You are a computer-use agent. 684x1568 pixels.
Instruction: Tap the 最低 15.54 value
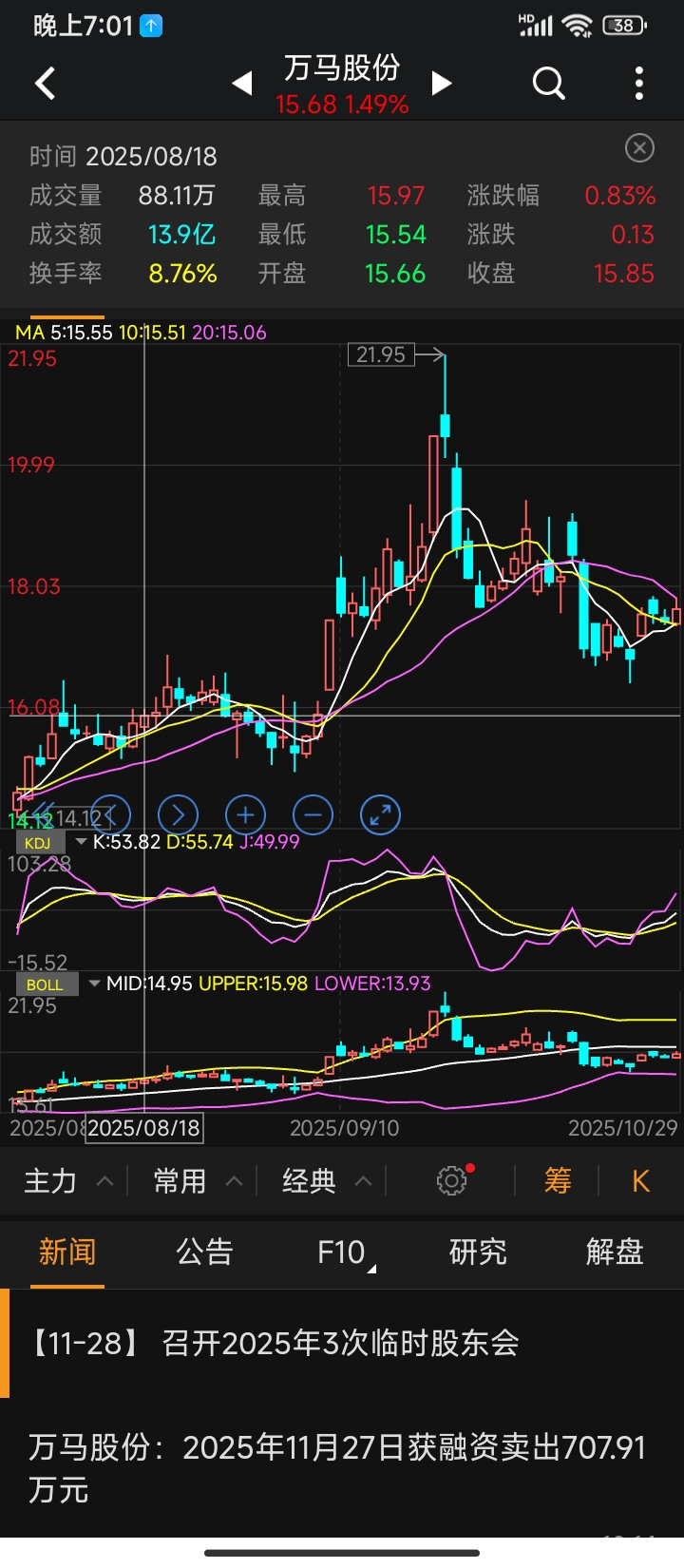tap(396, 235)
